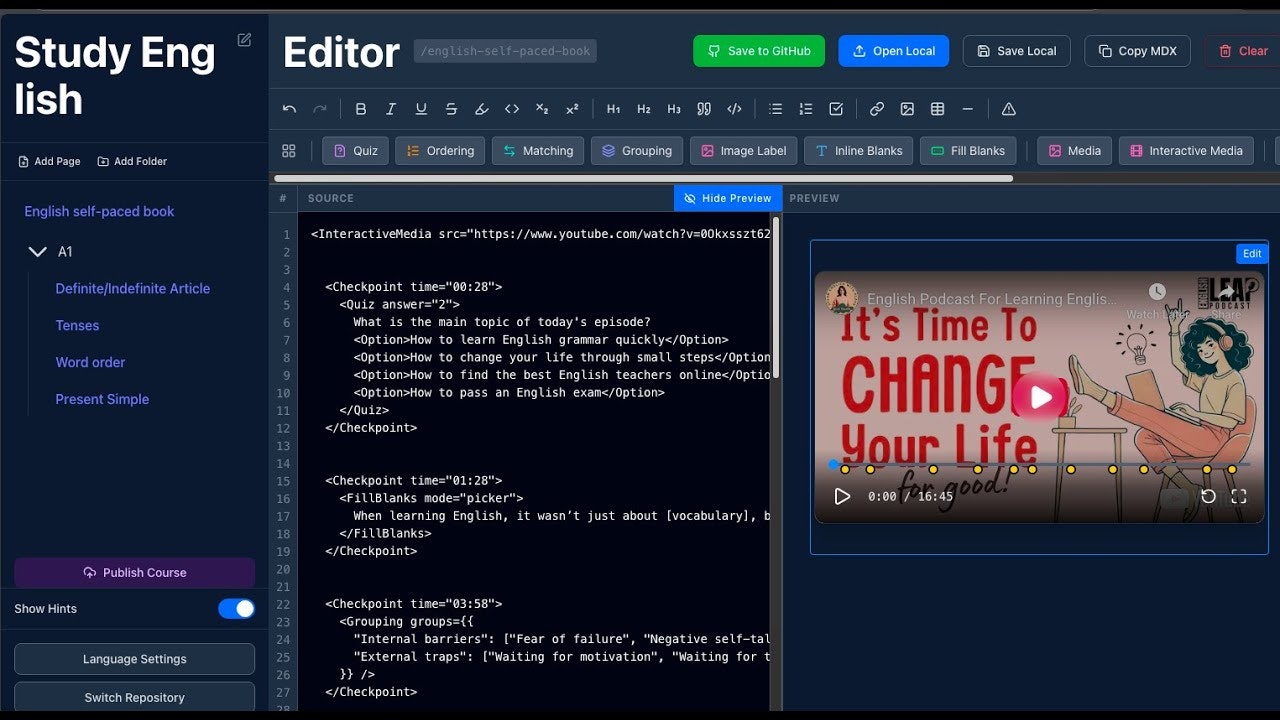Image resolution: width=1280 pixels, height=720 pixels.
Task: Insert inline code formatting
Action: (512, 109)
